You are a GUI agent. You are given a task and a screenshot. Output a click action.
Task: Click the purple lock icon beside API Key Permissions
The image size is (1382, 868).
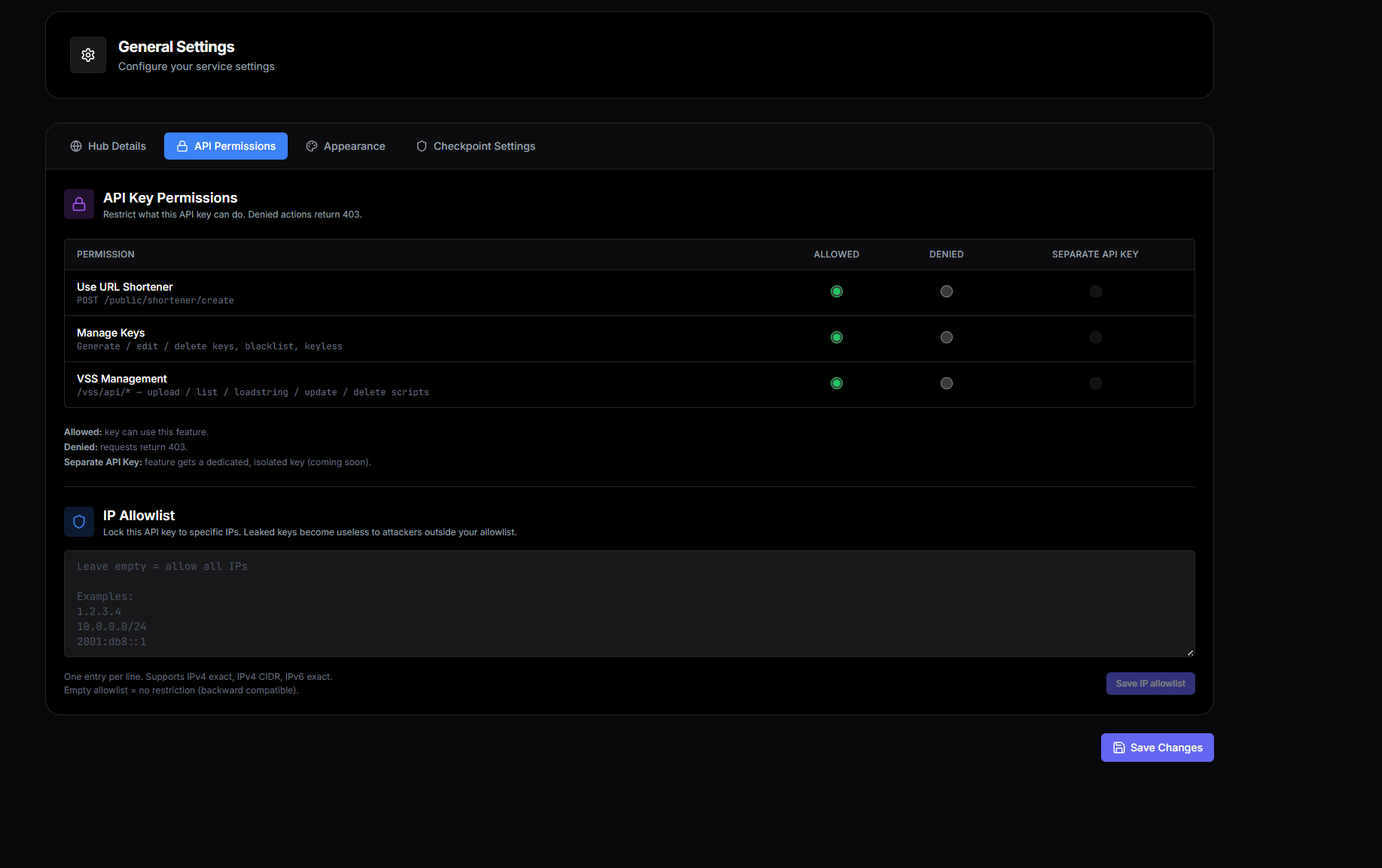click(x=79, y=204)
